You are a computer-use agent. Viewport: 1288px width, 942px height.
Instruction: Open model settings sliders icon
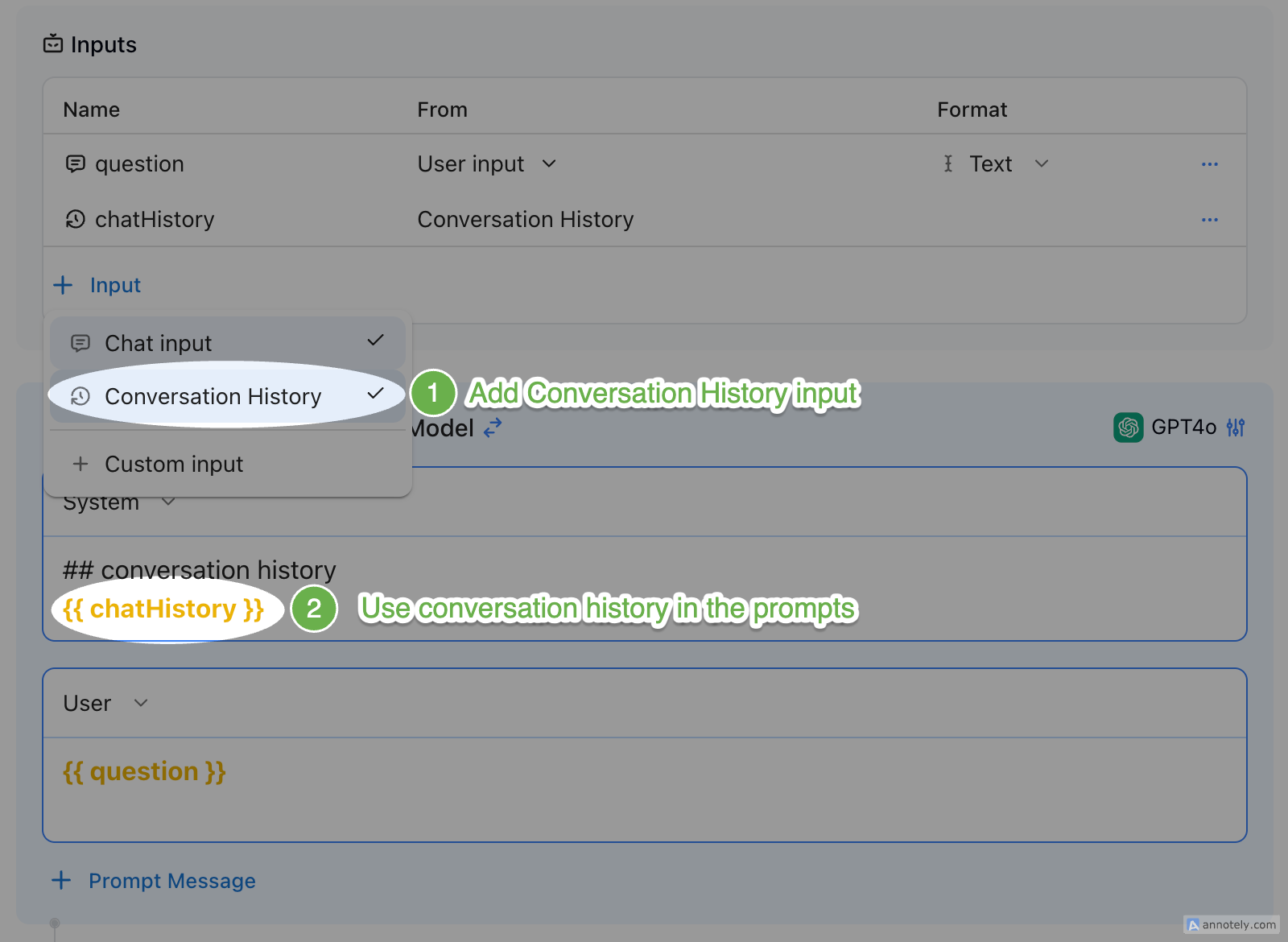[1236, 428]
